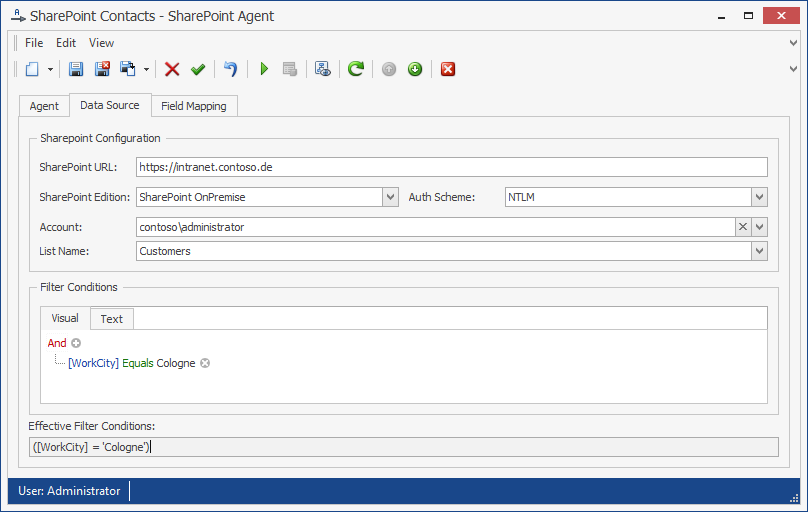Expand the Auth Scheme dropdown arrow
Image resolution: width=808 pixels, height=512 pixels.
759,197
